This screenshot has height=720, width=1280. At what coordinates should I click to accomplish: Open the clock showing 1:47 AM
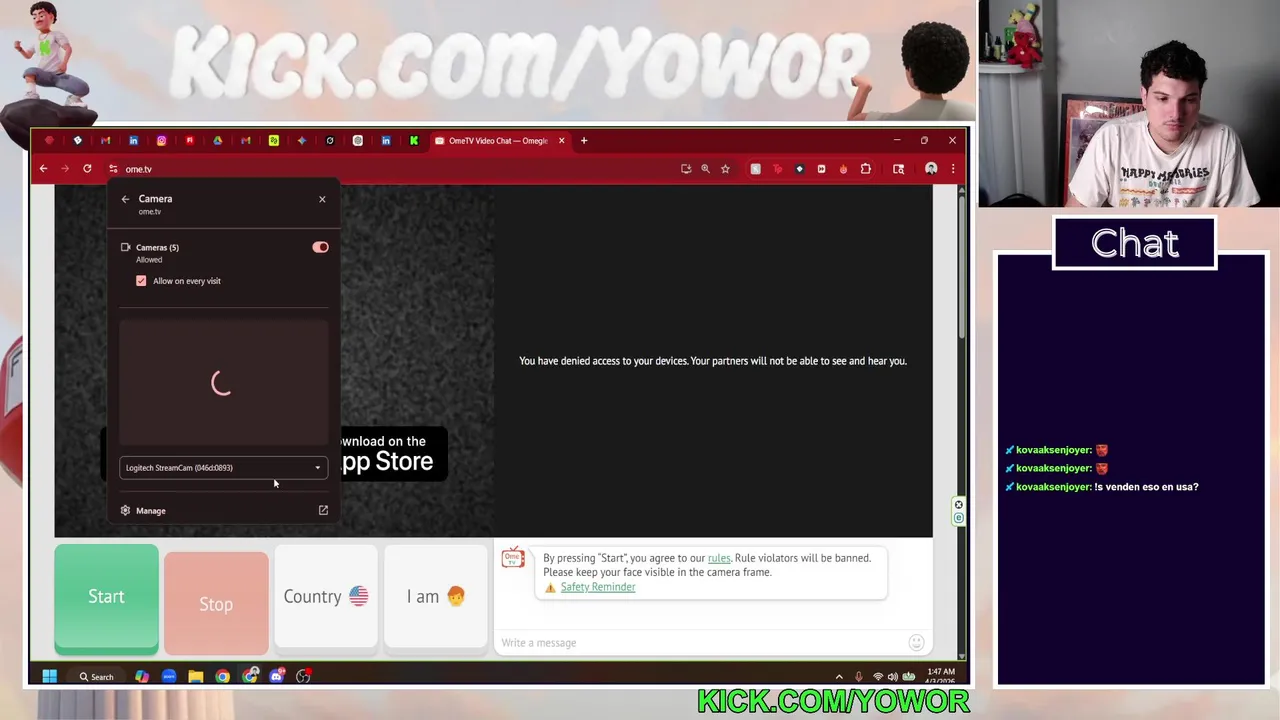[x=940, y=676]
